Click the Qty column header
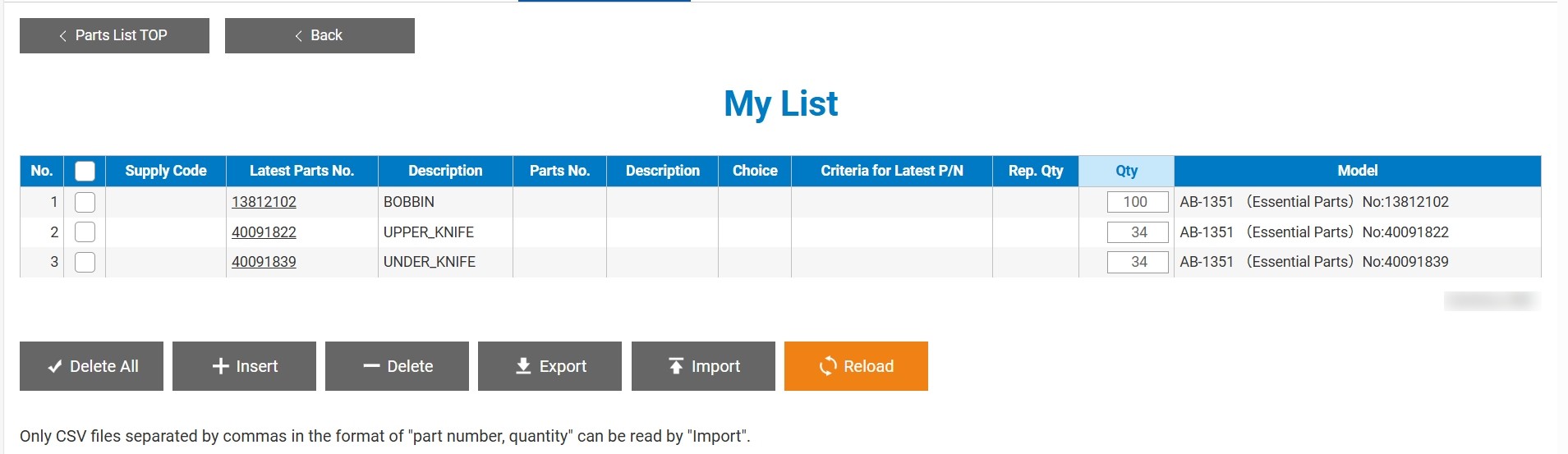The height and width of the screenshot is (454, 1568). (1126, 171)
